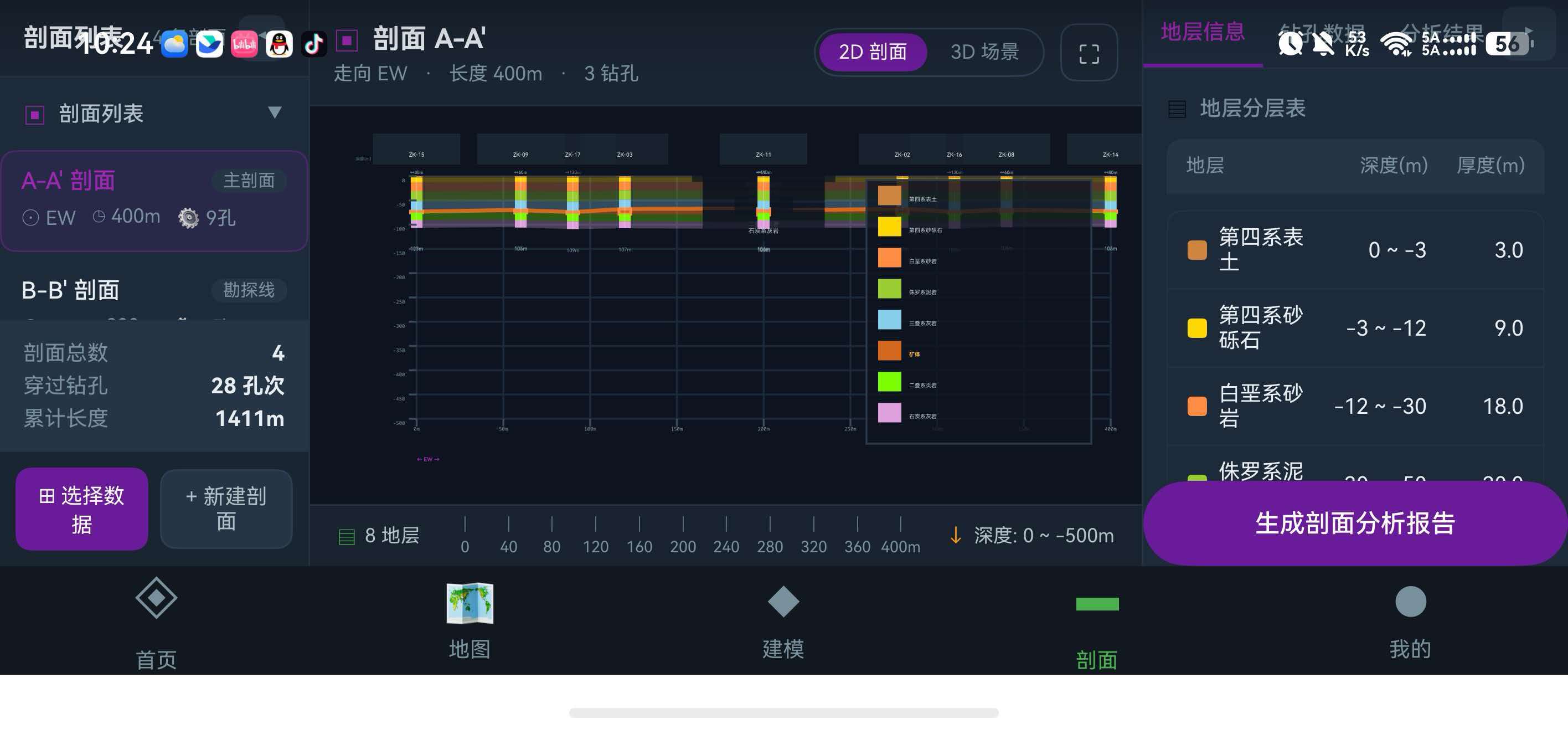1568x729 pixels.
Task: Select borehole label ZK-11
Action: click(x=764, y=155)
